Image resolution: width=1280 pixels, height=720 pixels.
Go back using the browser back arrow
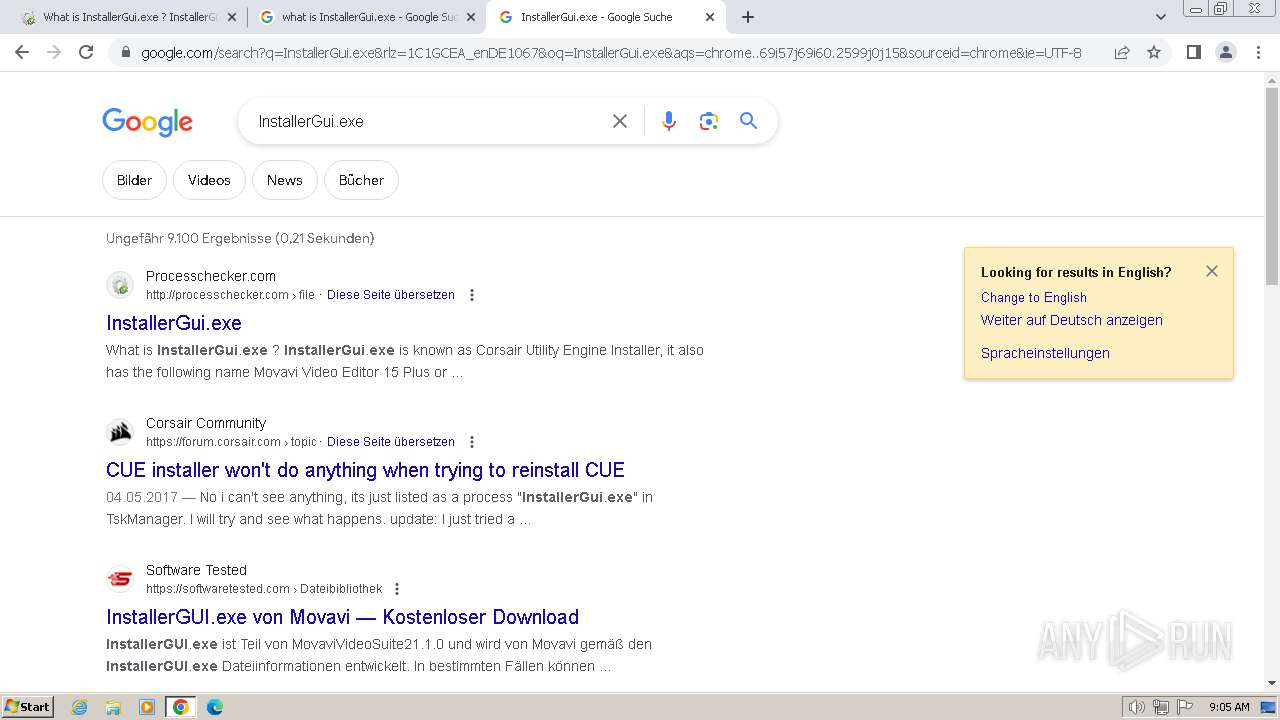[22, 52]
